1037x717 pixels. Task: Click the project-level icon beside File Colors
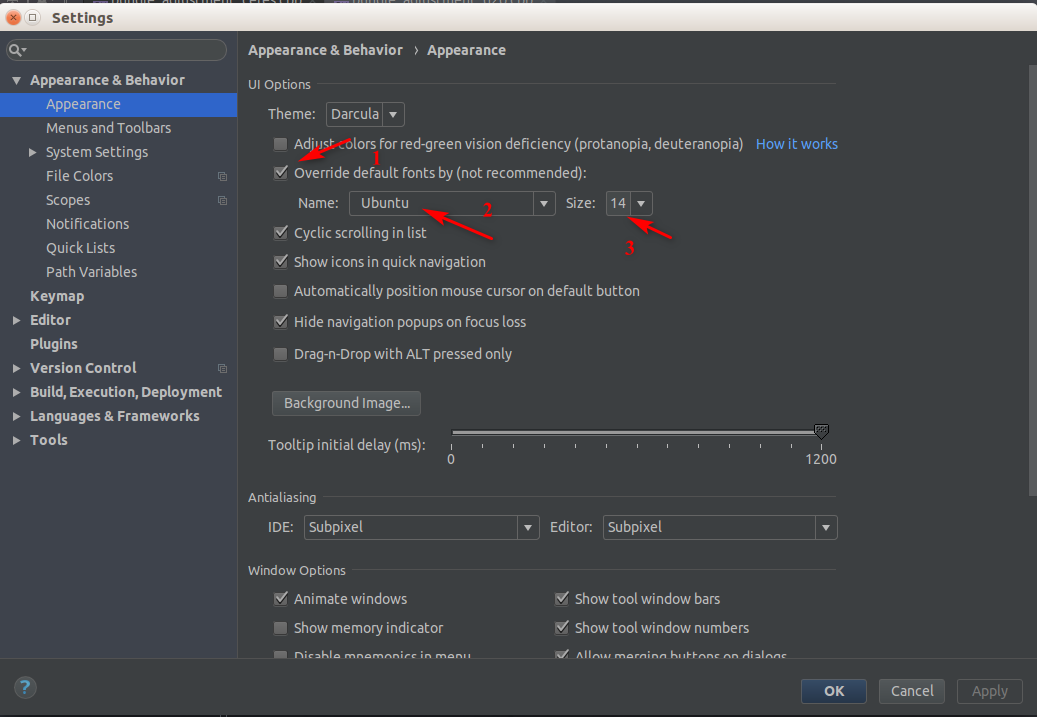pos(222,176)
